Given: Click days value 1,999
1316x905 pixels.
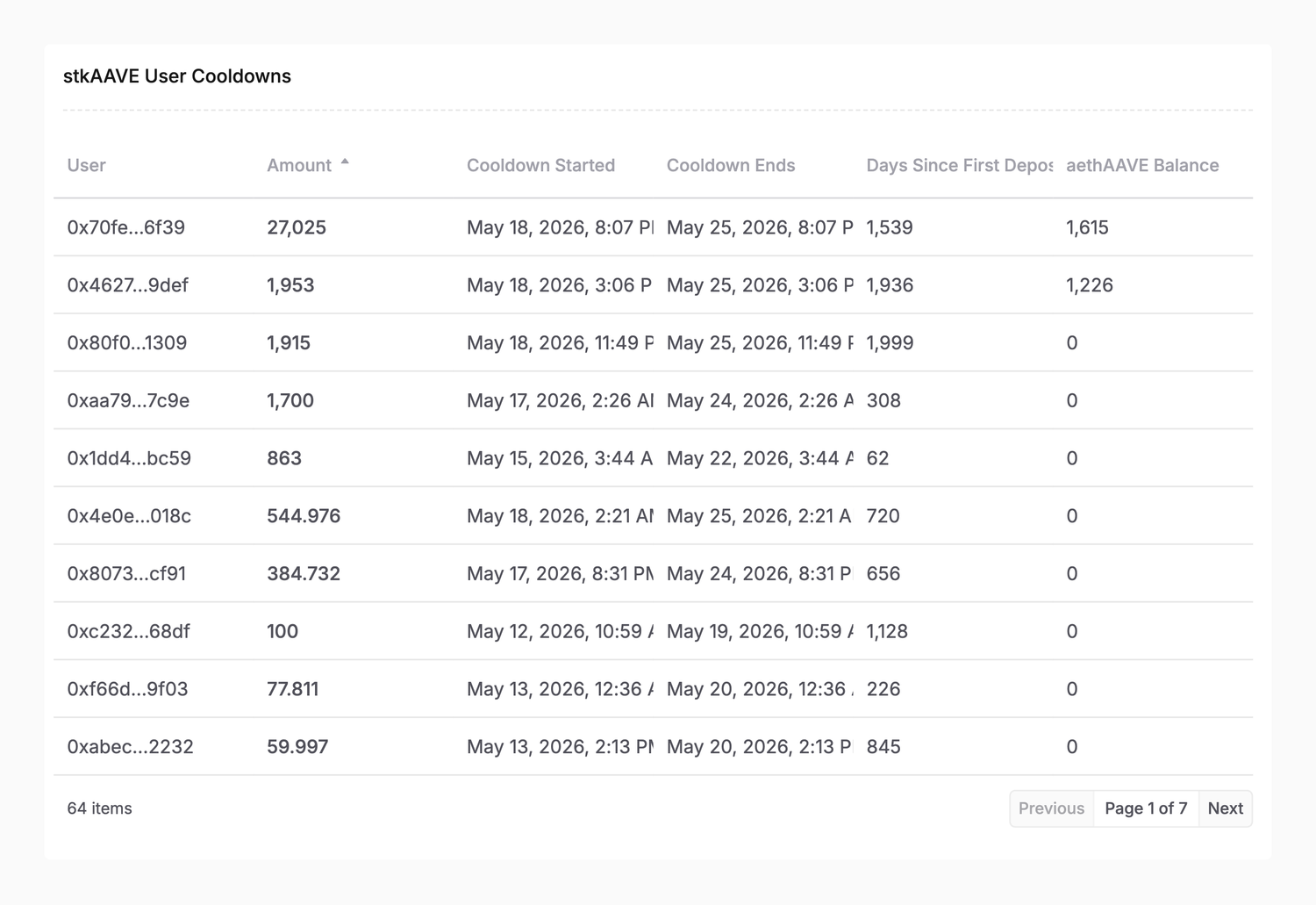Looking at the screenshot, I should [x=890, y=343].
